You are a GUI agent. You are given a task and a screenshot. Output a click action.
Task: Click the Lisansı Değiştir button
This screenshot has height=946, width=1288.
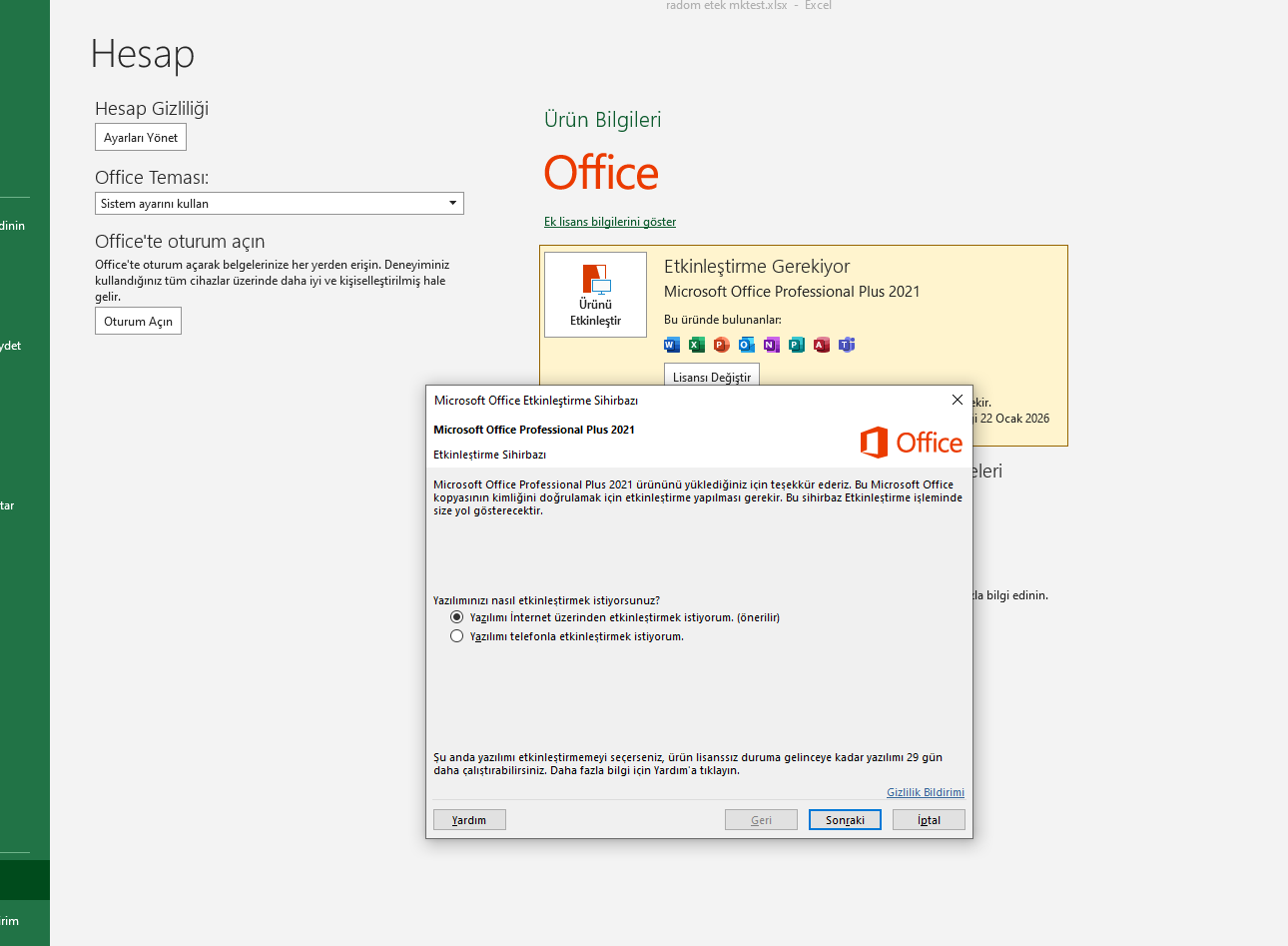click(712, 376)
